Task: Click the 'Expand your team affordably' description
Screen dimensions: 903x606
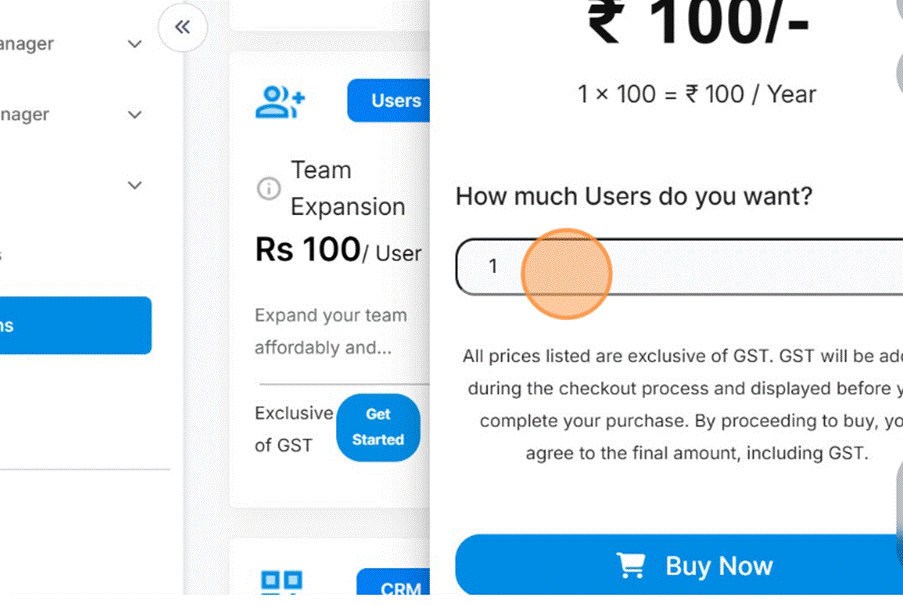Action: pyautogui.click(x=330, y=331)
